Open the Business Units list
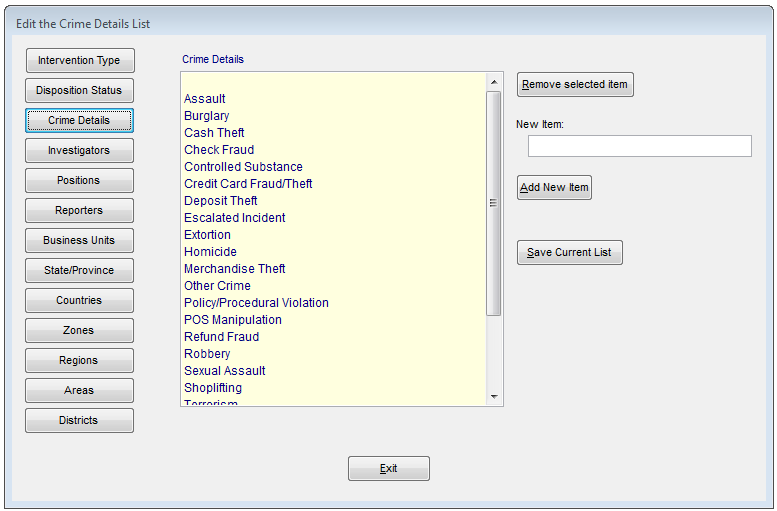This screenshot has height=511, width=777. pos(79,240)
